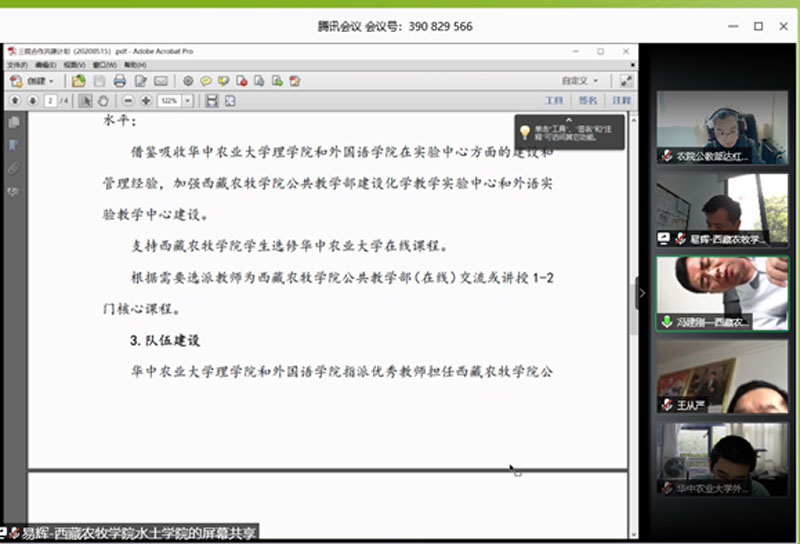This screenshot has height=544, width=800.
Task: Click the Zoom out minus icon
Action: tap(128, 101)
